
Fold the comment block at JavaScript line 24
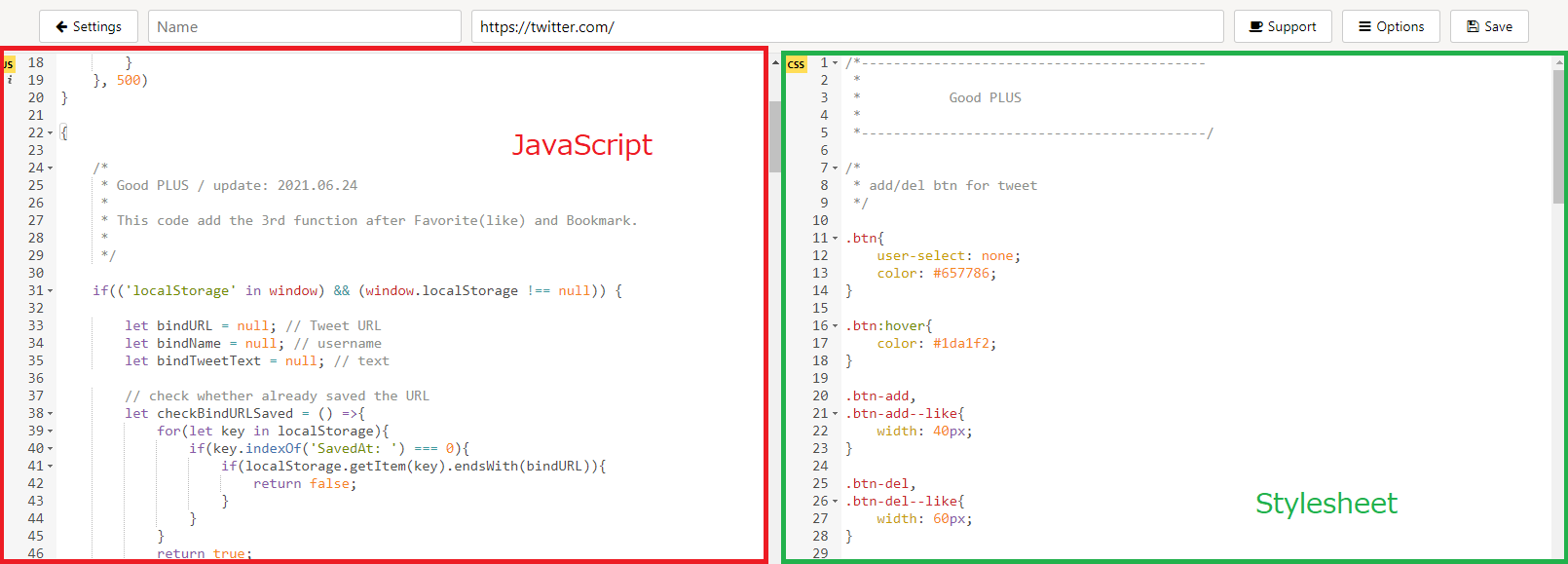pos(51,169)
